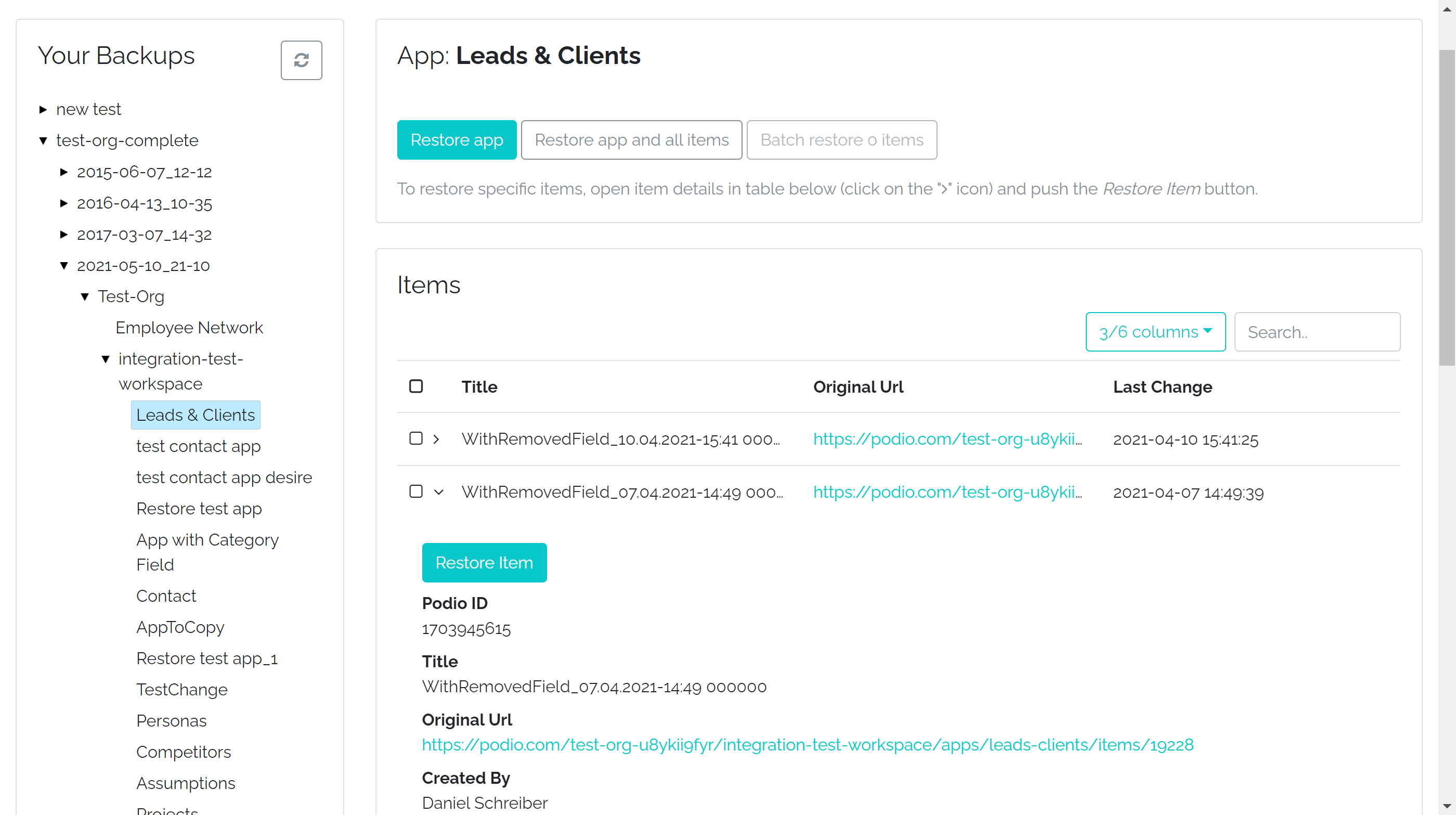
Task: Click the Restore Item button
Action: [x=484, y=562]
